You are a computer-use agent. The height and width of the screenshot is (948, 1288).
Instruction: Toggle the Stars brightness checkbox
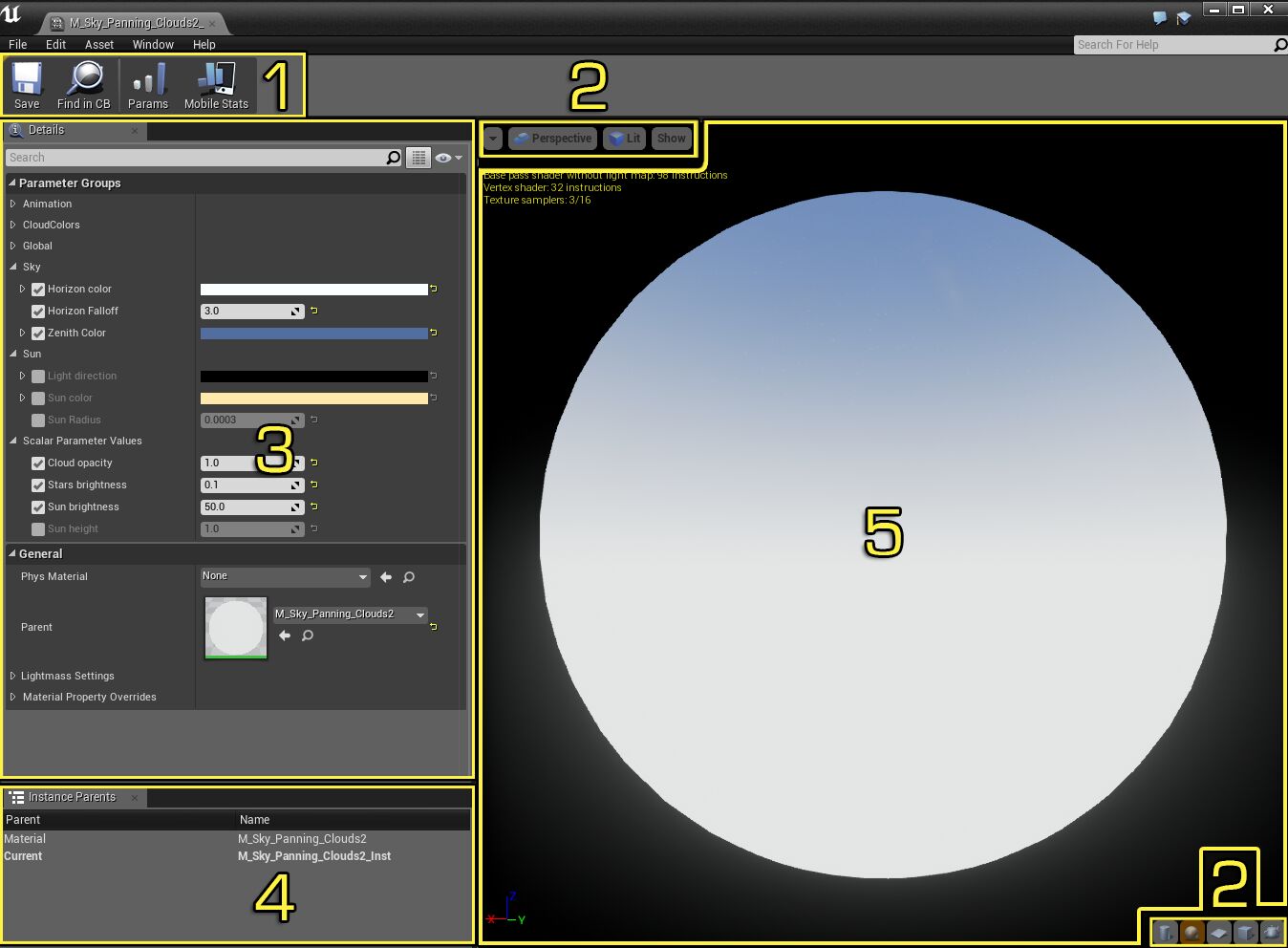pyautogui.click(x=37, y=485)
